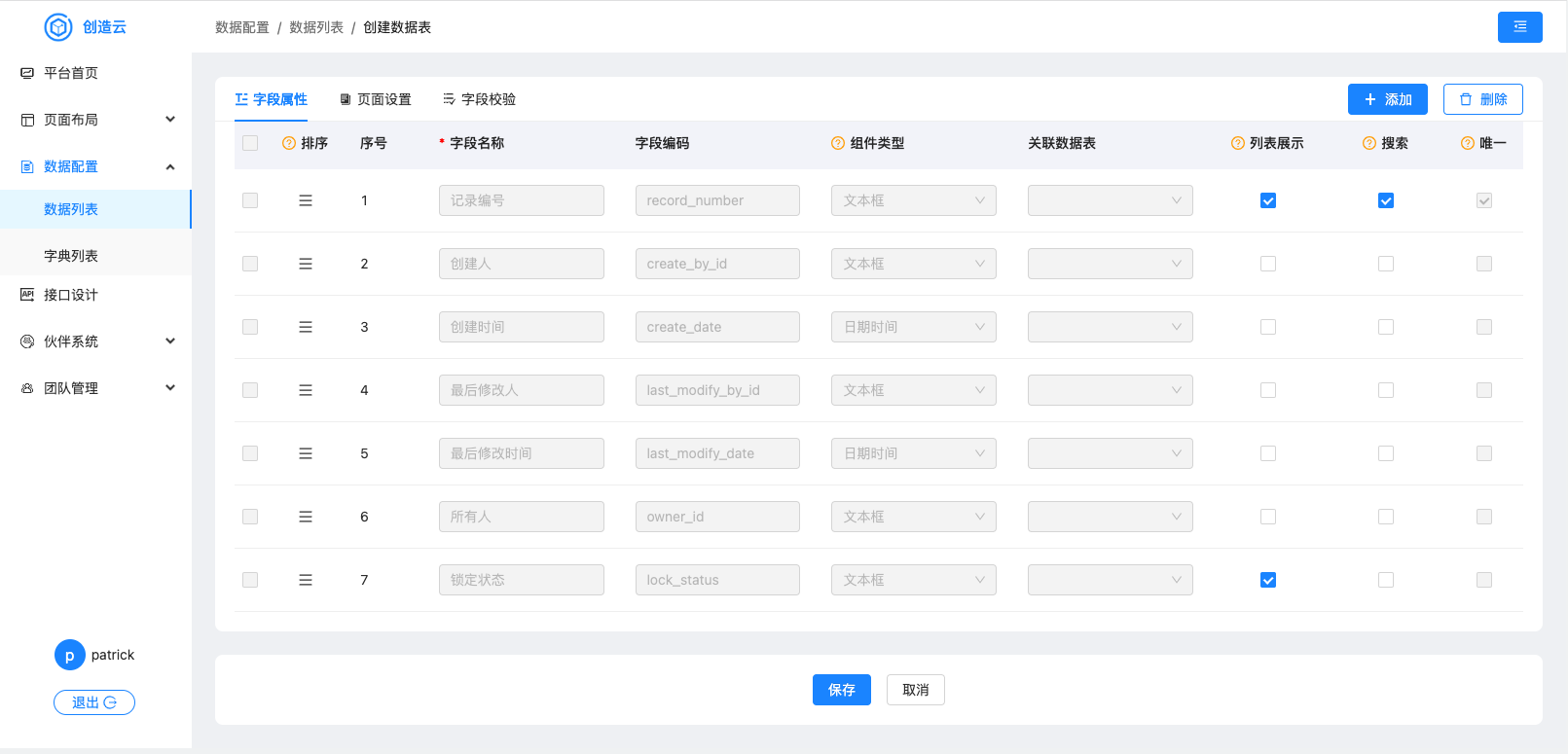Click the 伙伴系统 sidebar icon
The height and width of the screenshot is (754, 1568).
coord(27,341)
